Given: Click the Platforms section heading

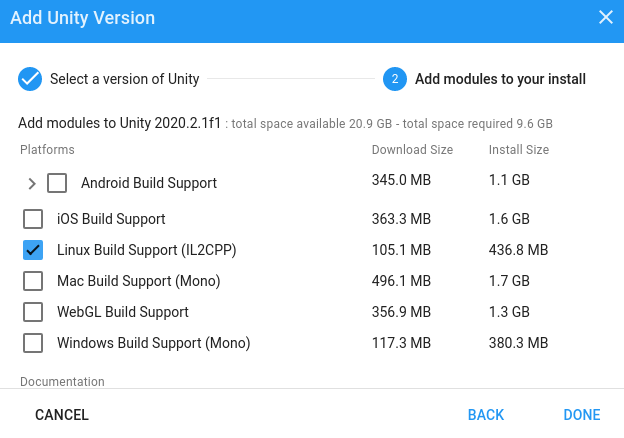Looking at the screenshot, I should coord(47,150).
